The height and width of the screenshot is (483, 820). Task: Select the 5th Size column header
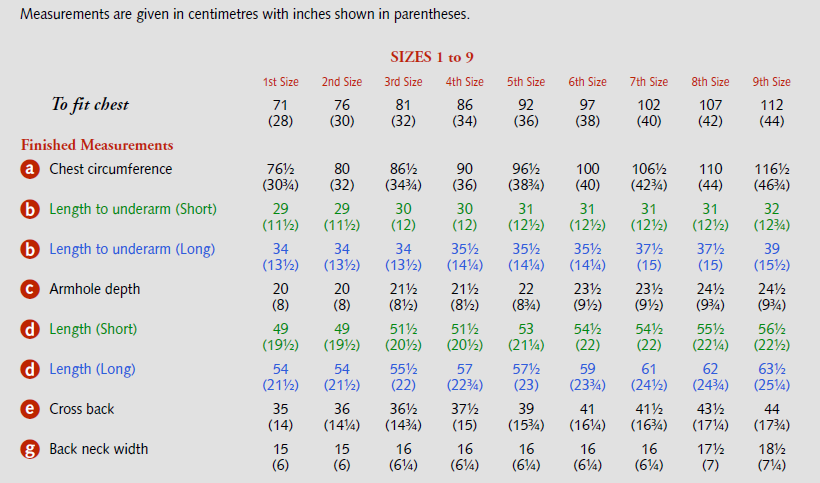coord(526,82)
